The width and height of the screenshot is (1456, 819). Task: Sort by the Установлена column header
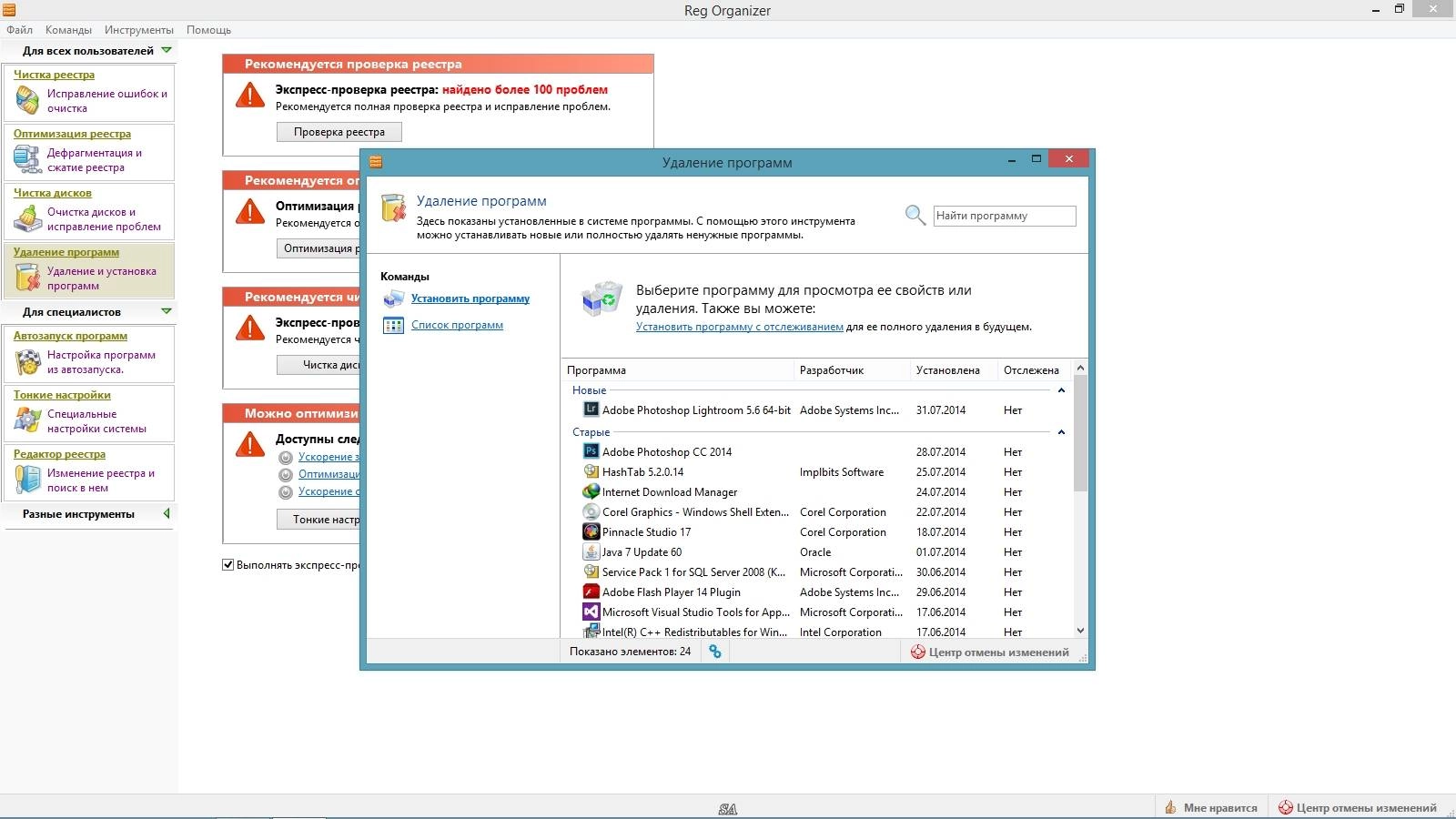953,369
